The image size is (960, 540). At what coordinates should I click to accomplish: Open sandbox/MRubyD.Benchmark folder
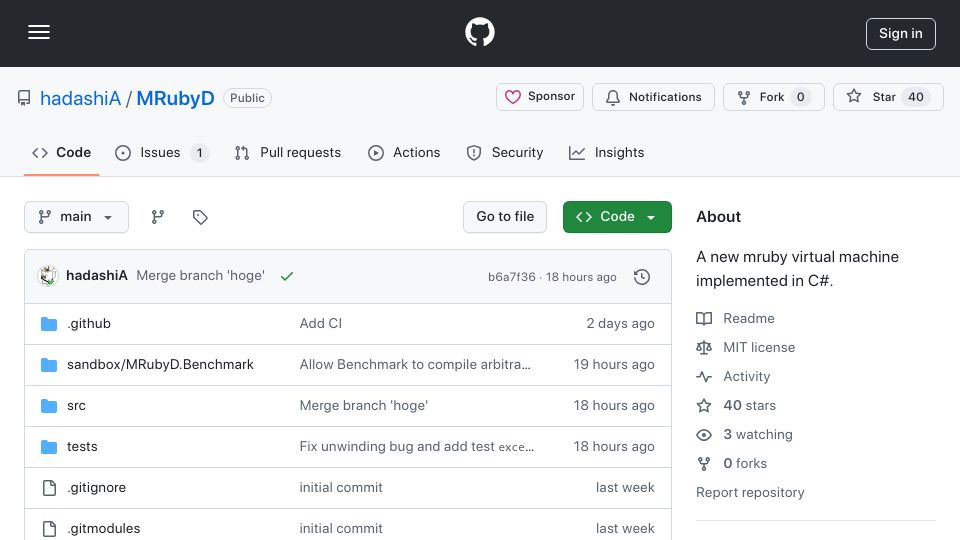tap(160, 364)
